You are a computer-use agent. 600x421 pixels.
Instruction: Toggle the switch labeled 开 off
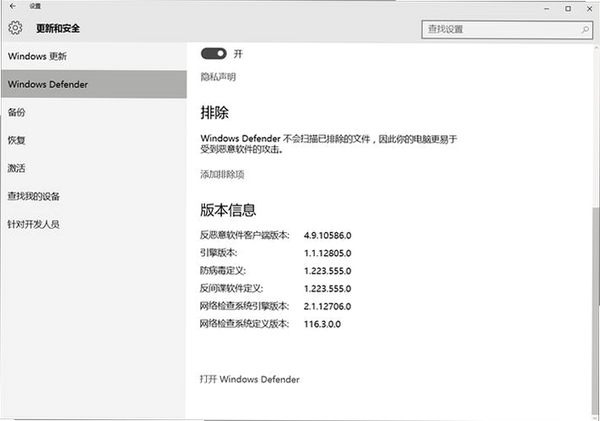click(x=214, y=54)
